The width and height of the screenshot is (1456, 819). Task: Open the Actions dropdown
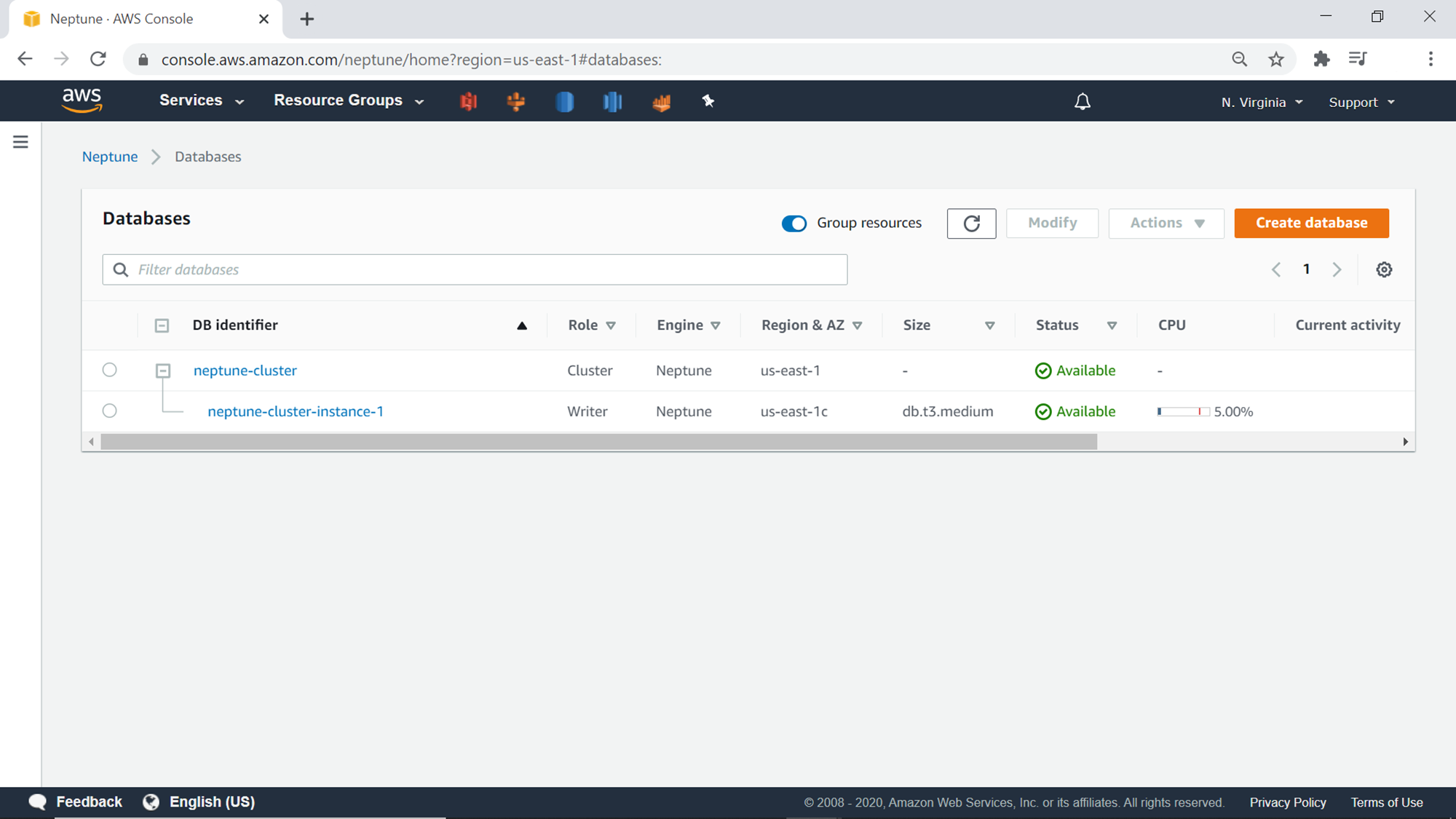(x=1166, y=223)
